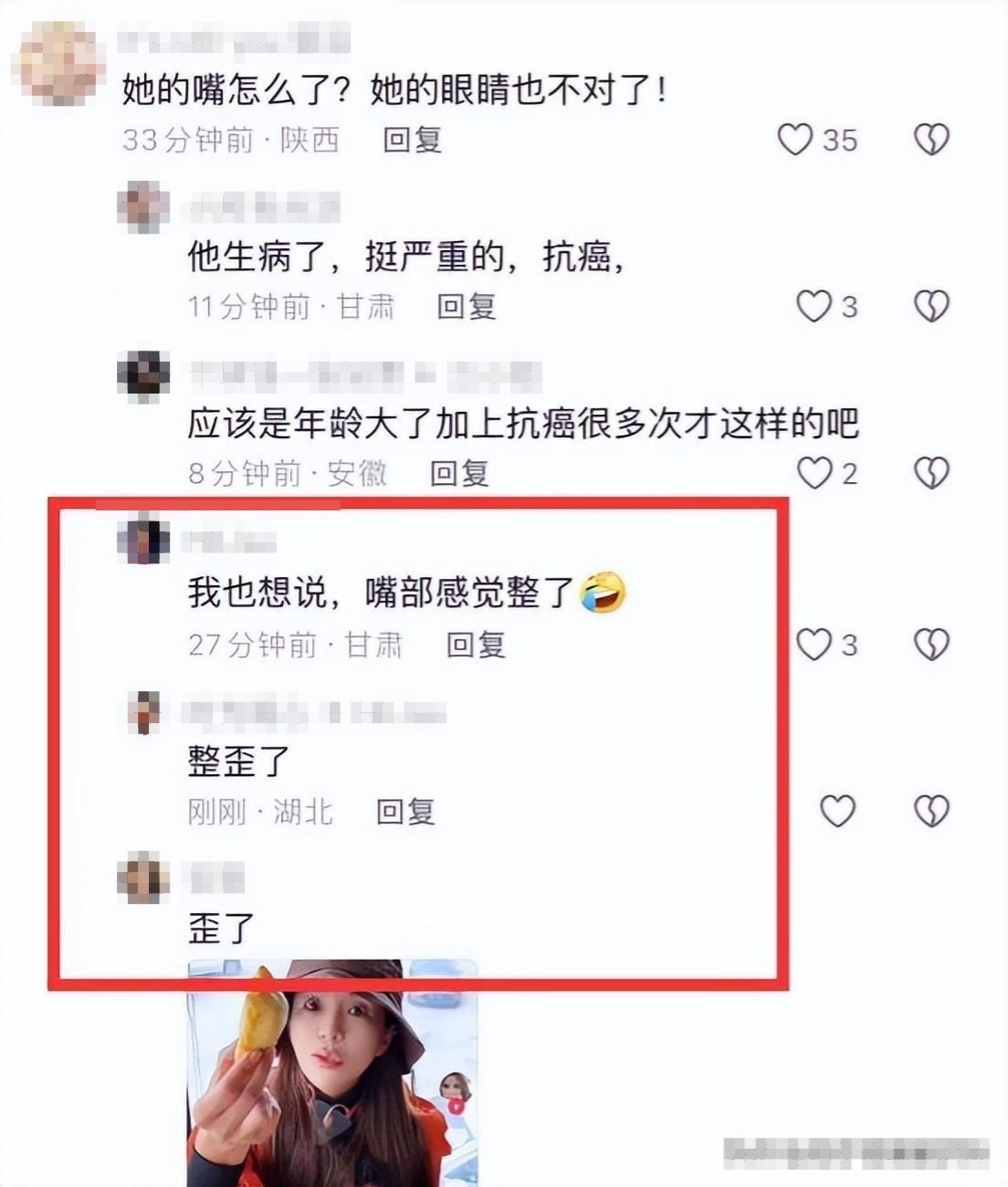The height and width of the screenshot is (1187, 1008).
Task: Open avatar of 整歪了 commenter
Action: (x=143, y=712)
